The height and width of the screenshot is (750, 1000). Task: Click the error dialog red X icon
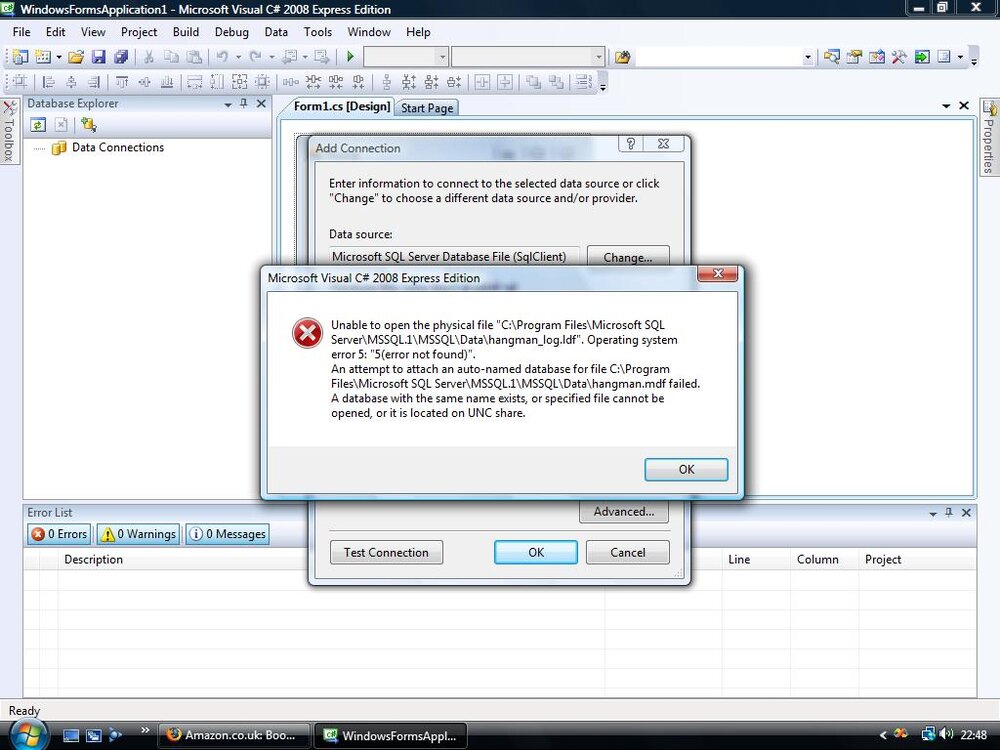[307, 333]
